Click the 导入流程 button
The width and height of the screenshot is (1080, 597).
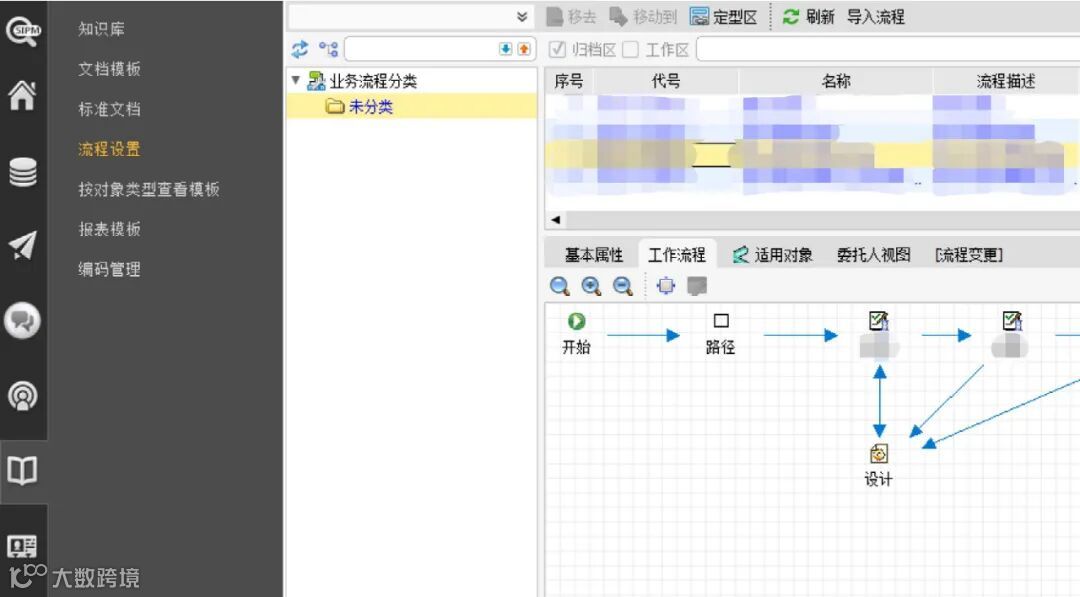point(875,17)
